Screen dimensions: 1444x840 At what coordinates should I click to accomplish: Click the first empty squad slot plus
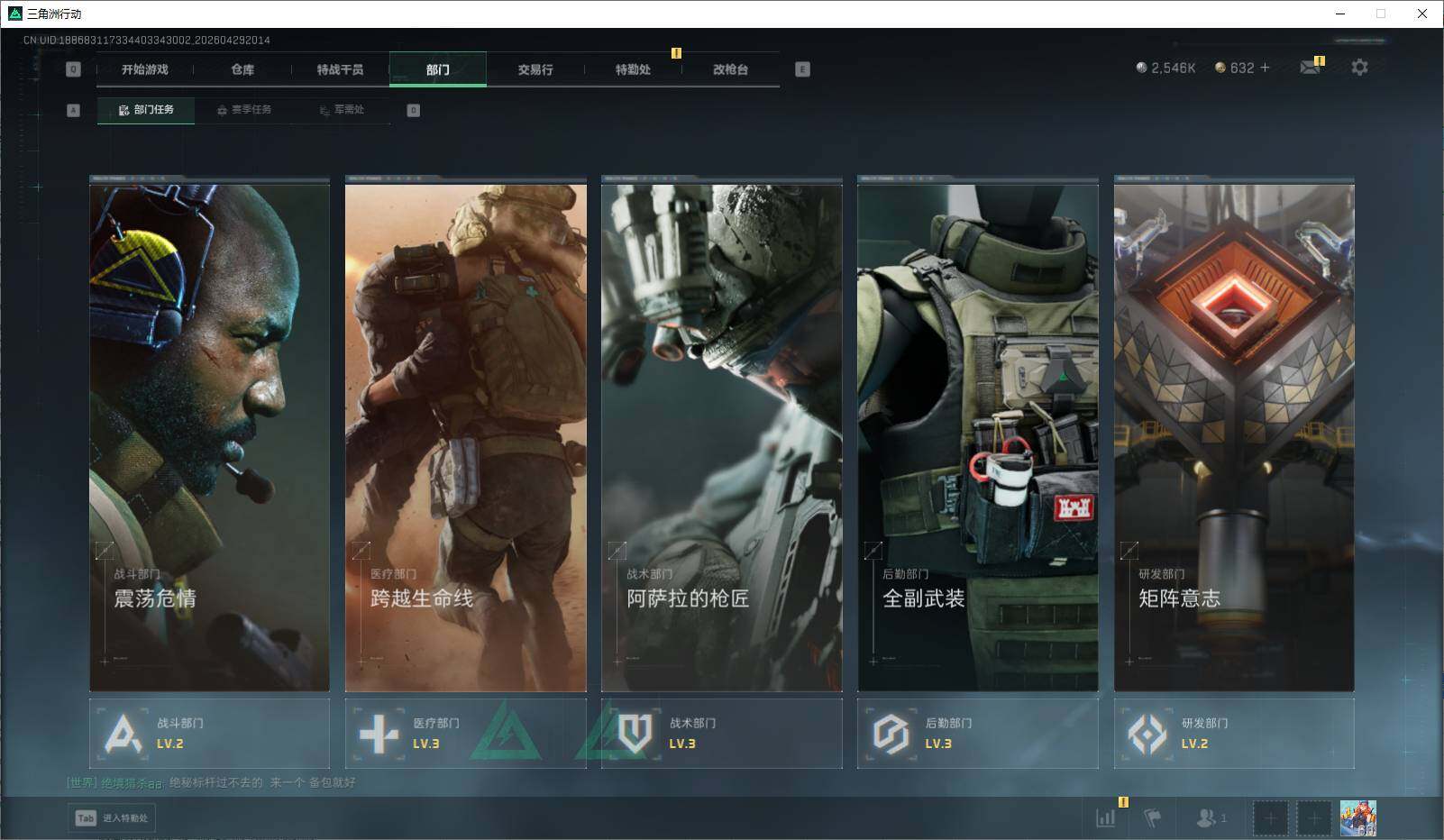[1270, 818]
